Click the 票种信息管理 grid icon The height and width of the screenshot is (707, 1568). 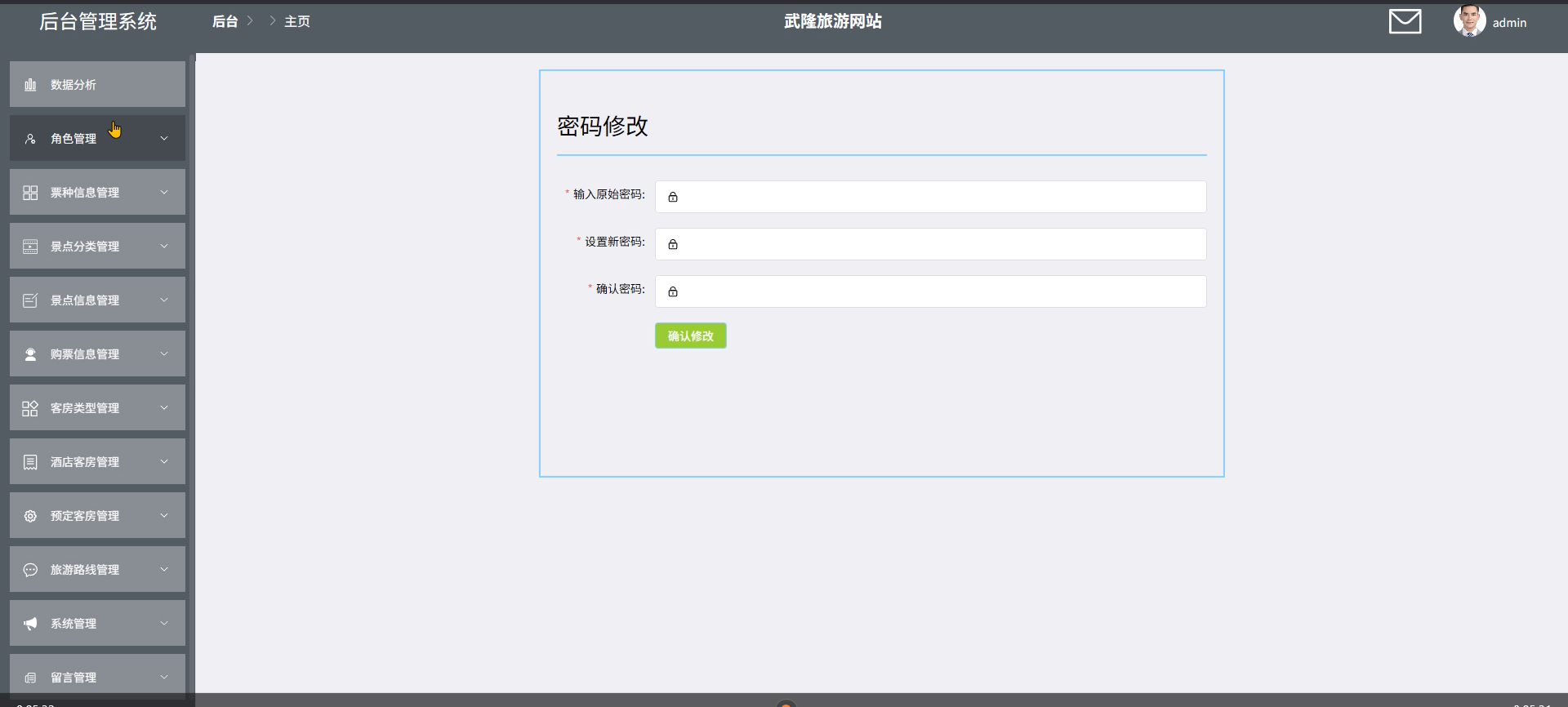click(30, 193)
